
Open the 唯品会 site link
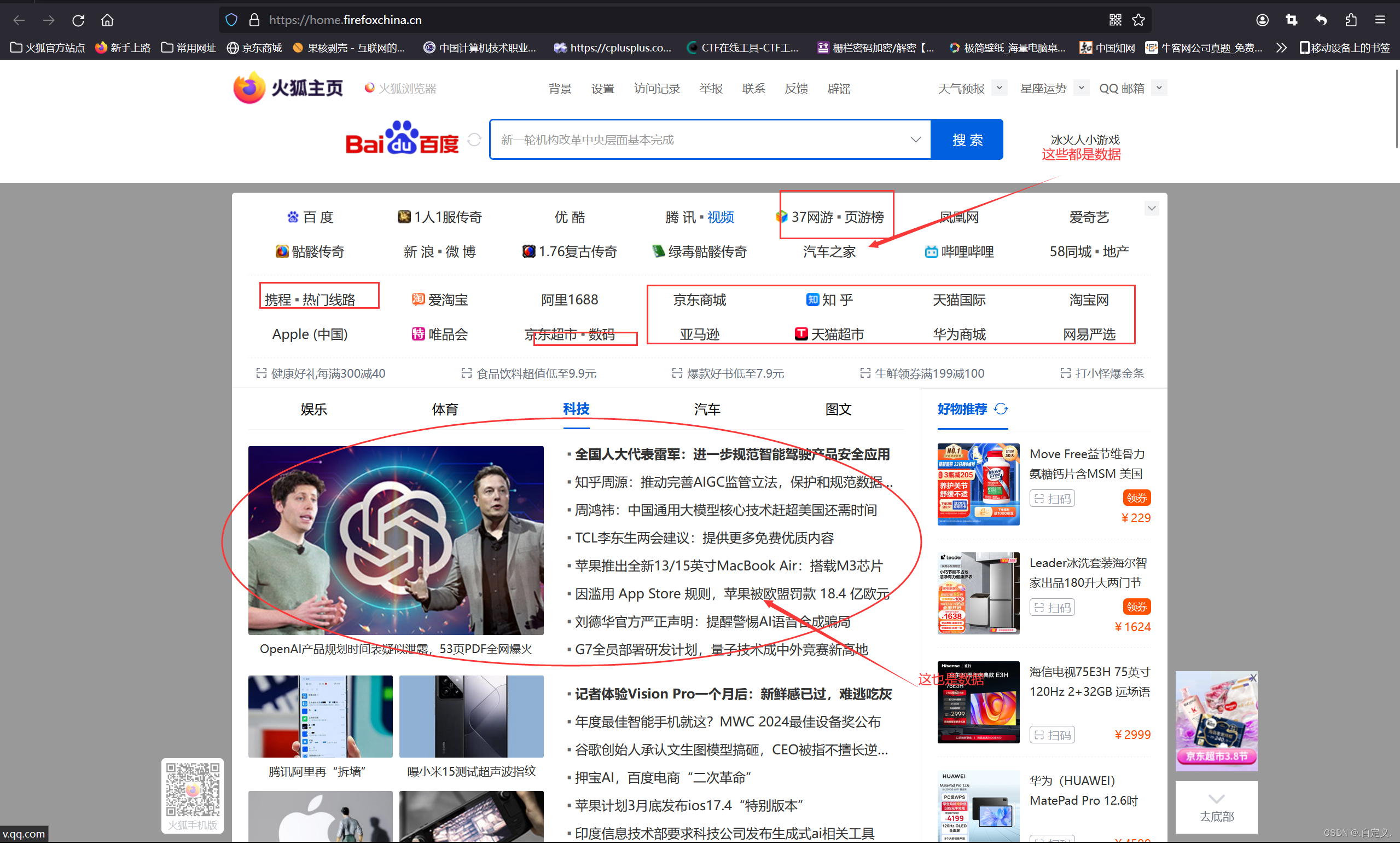[440, 334]
